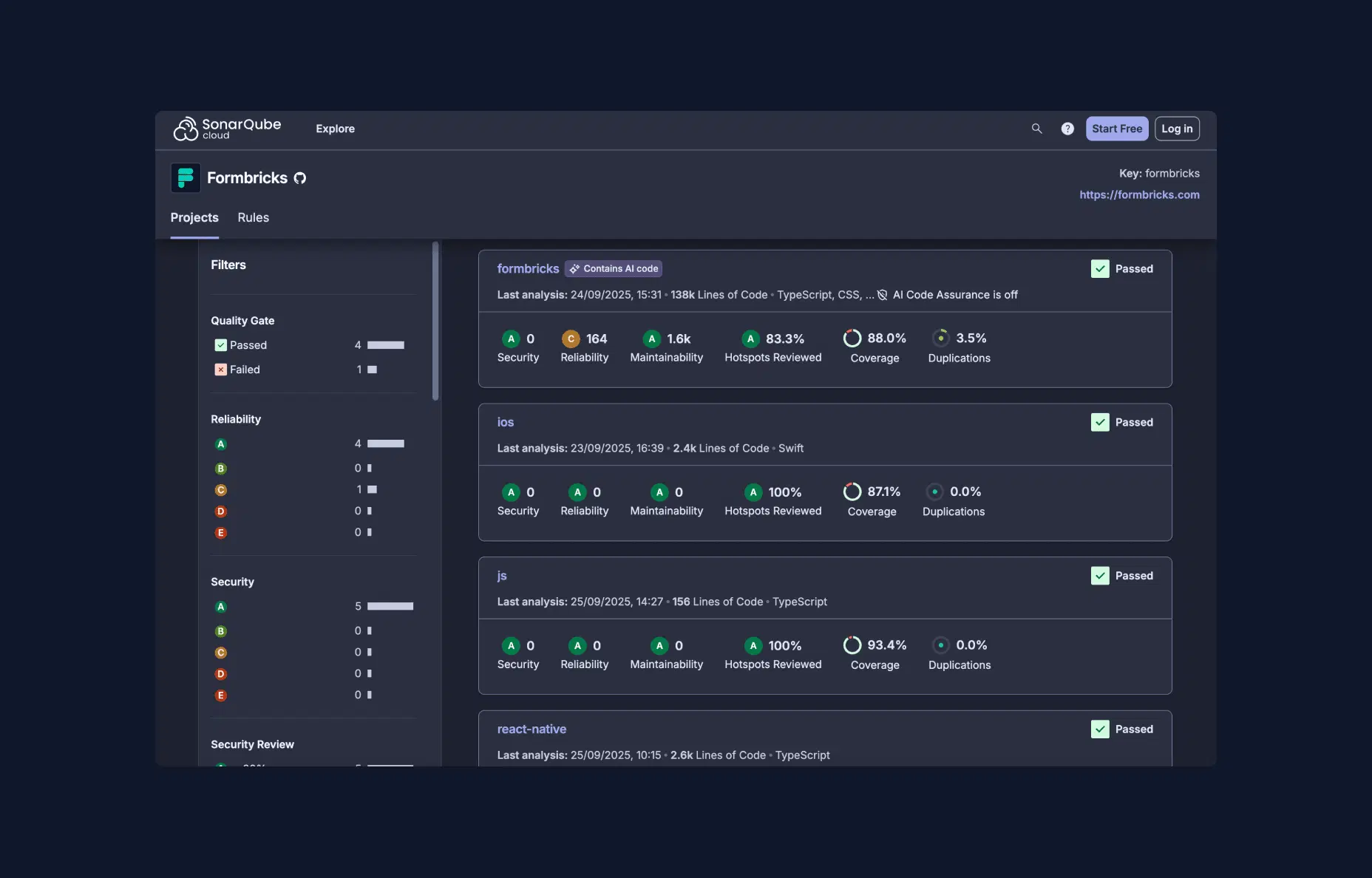Click the Log in button

click(1176, 129)
